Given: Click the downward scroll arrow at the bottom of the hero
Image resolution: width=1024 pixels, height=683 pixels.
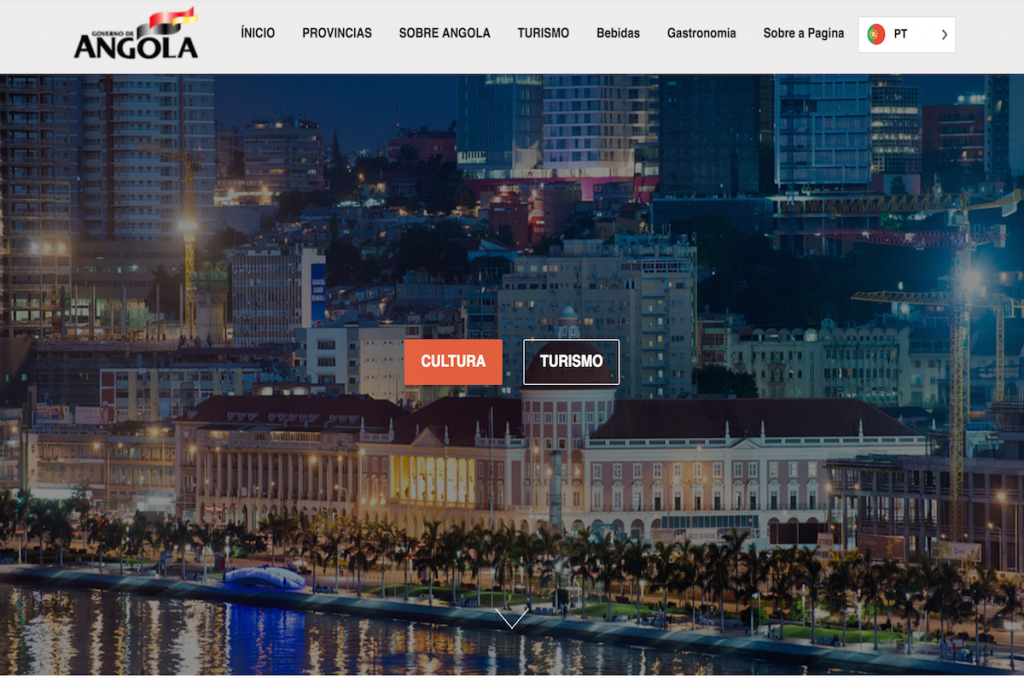Looking at the screenshot, I should pos(512,619).
